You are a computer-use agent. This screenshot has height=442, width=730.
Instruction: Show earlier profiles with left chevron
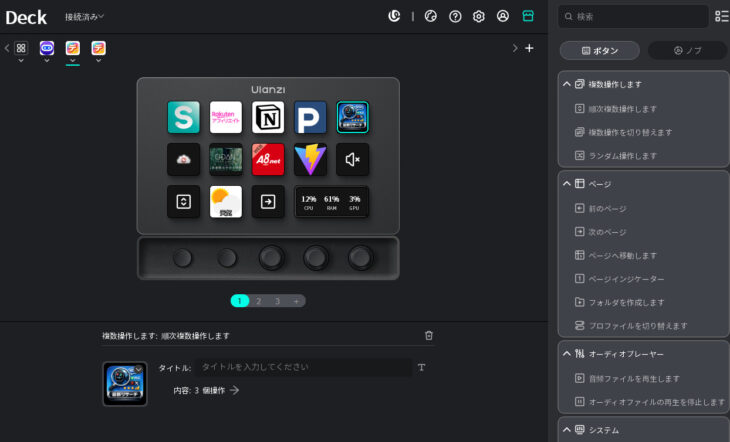coord(7,48)
